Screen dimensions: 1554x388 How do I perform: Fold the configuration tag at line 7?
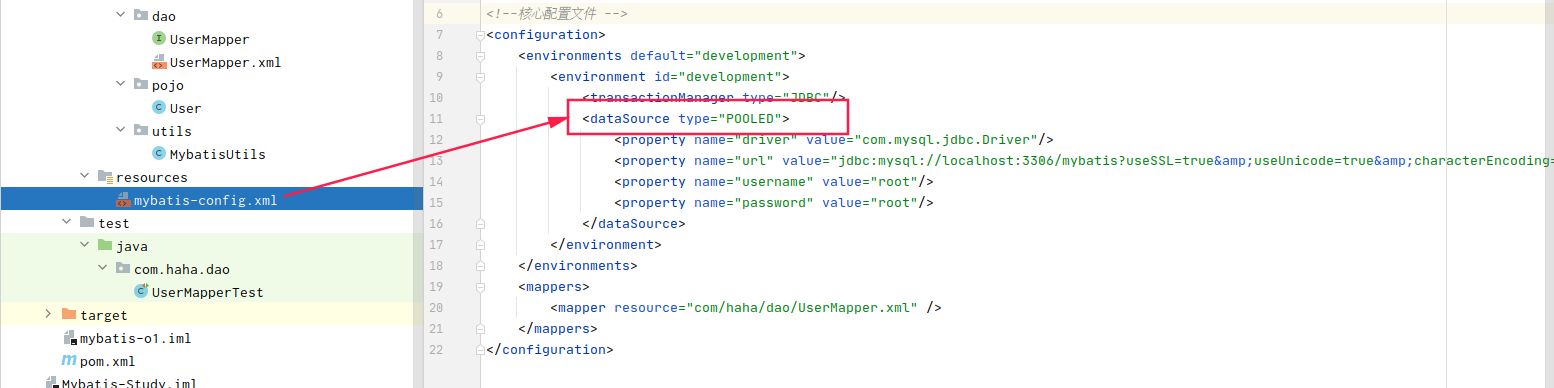coord(481,35)
